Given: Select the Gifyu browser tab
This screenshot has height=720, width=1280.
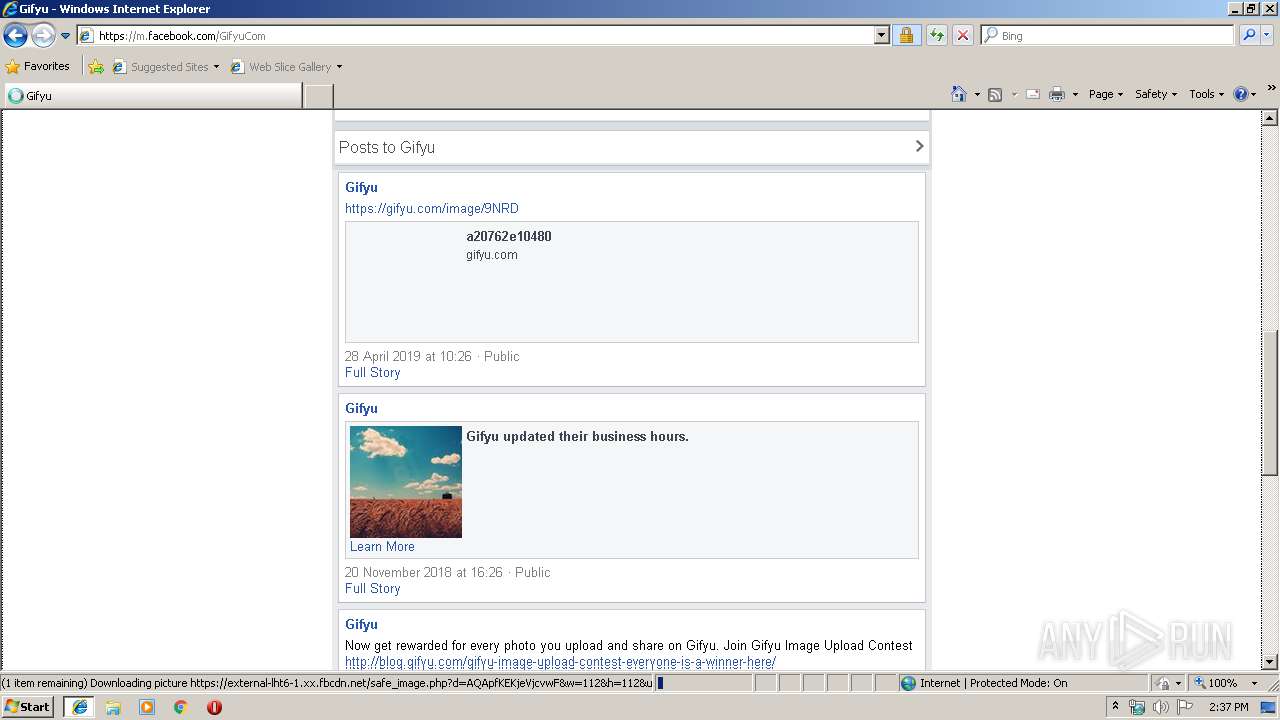Looking at the screenshot, I should pyautogui.click(x=152, y=96).
